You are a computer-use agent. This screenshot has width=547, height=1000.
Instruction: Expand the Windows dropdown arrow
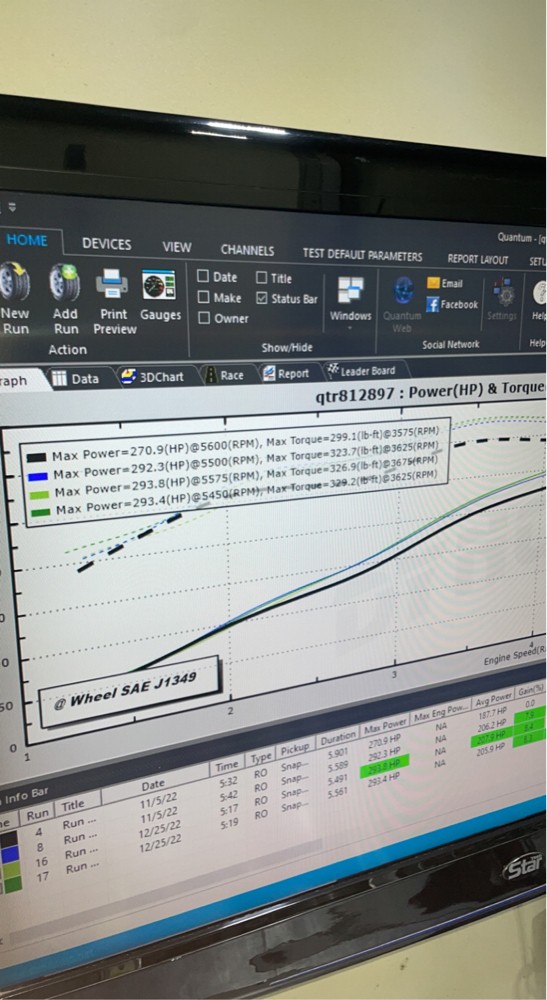pyautogui.click(x=350, y=328)
